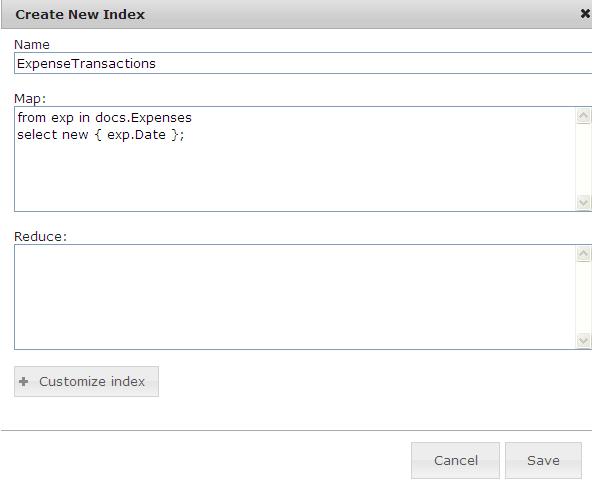Click the plus icon beside Customize index
Viewport: 592px width, 484px height.
click(x=23, y=381)
